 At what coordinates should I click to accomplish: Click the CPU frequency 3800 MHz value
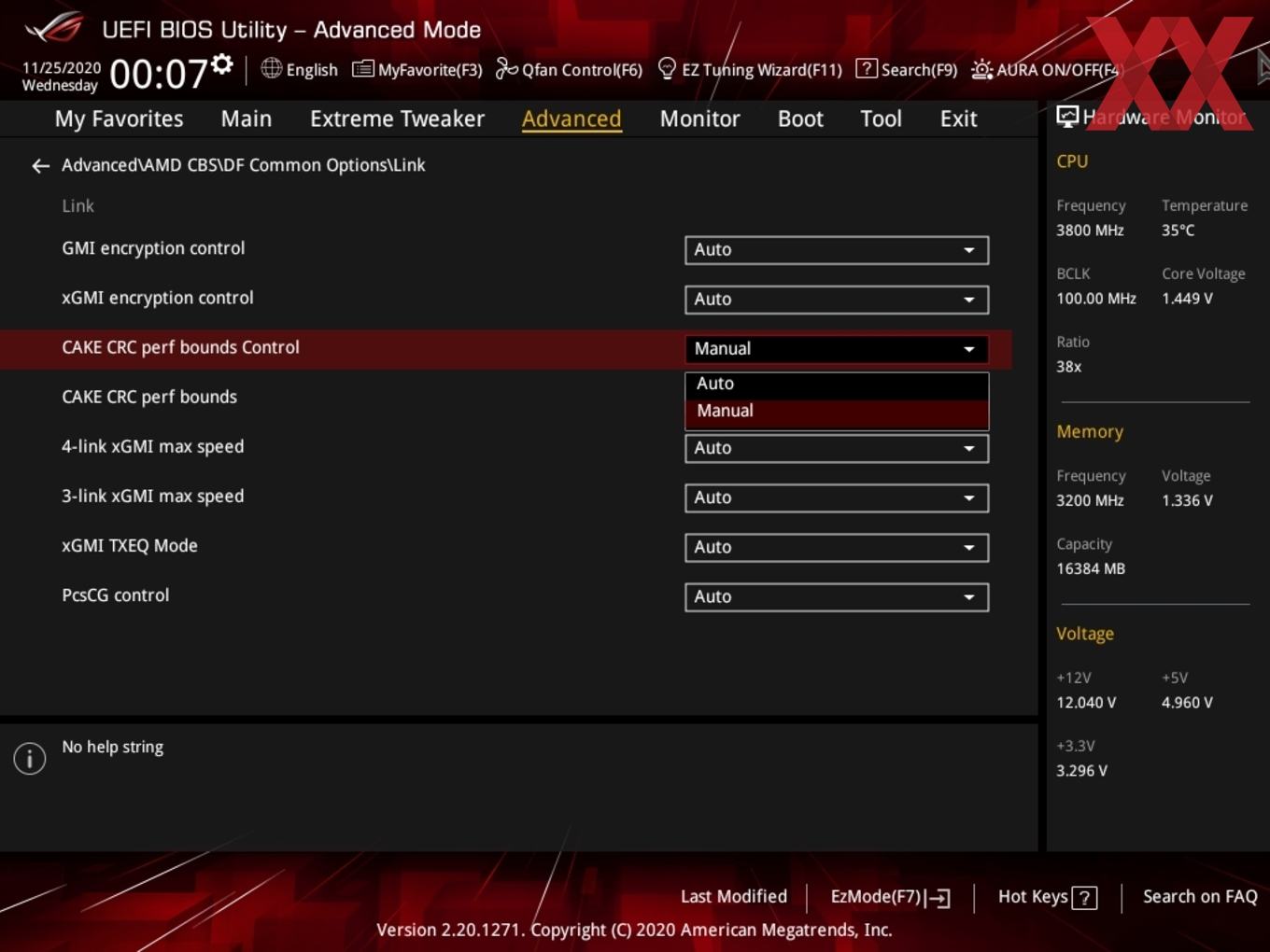pyautogui.click(x=1090, y=231)
